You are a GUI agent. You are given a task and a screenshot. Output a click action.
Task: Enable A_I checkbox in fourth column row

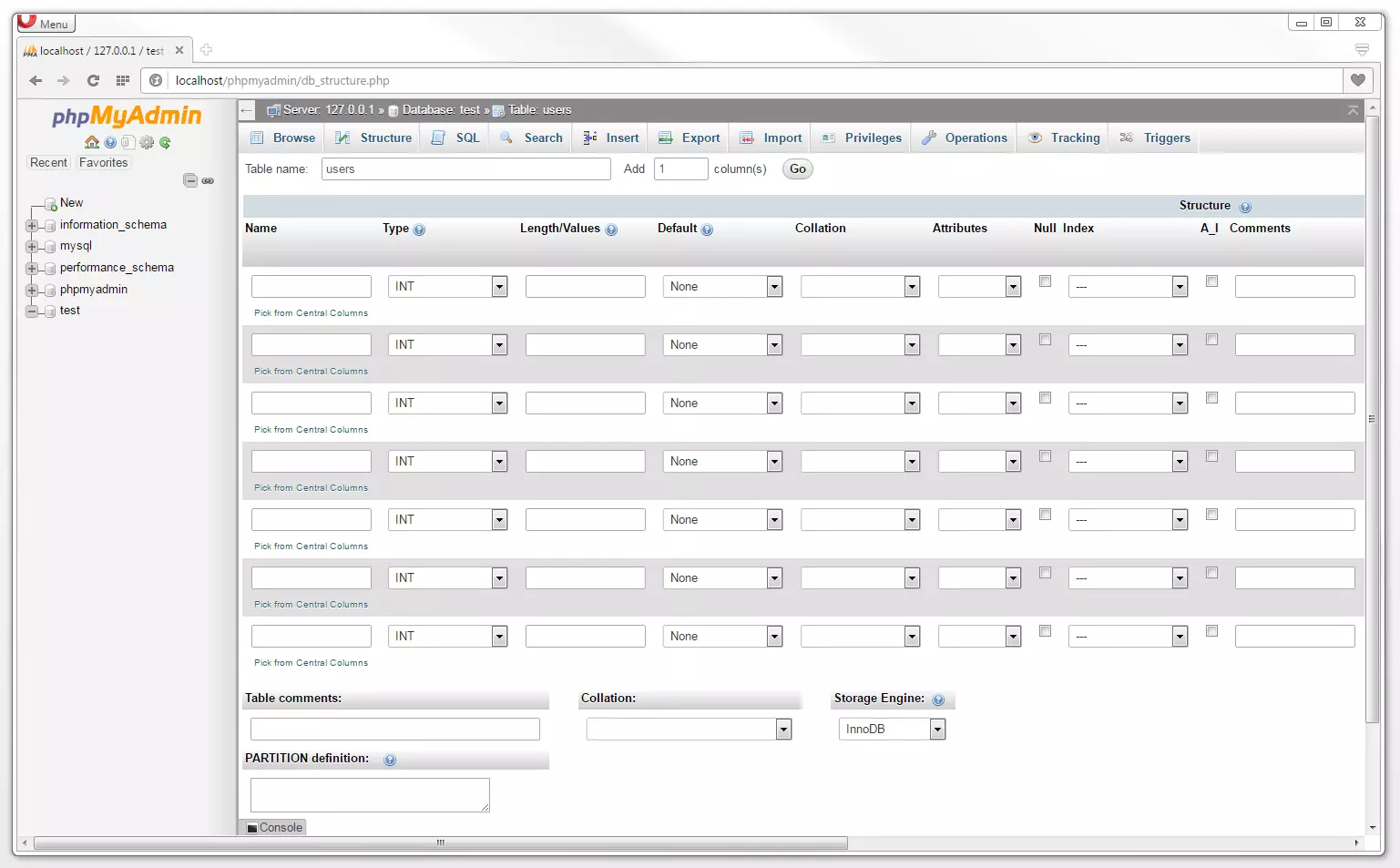pos(1211,456)
